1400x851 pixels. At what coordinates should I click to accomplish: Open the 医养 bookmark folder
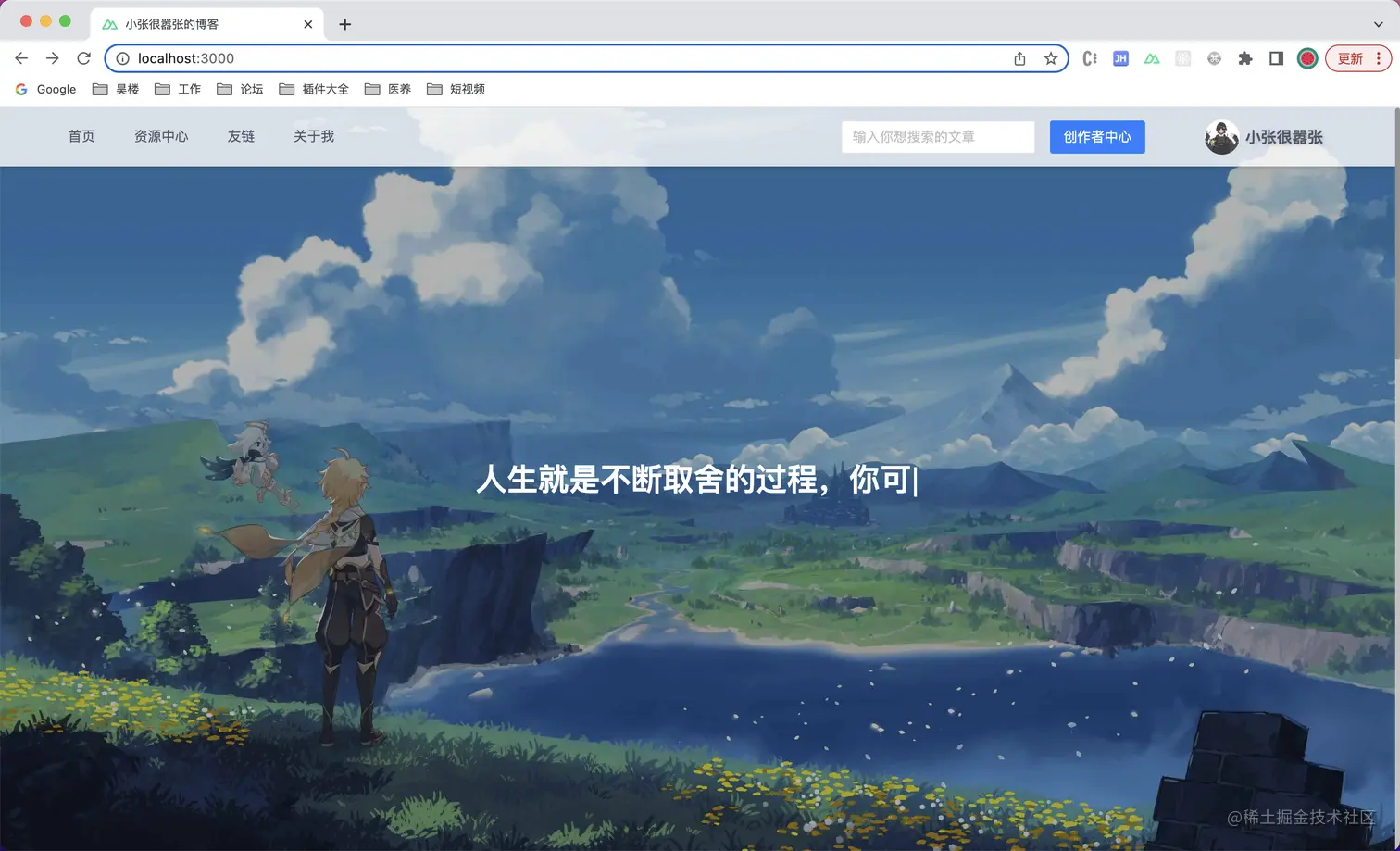(x=388, y=89)
